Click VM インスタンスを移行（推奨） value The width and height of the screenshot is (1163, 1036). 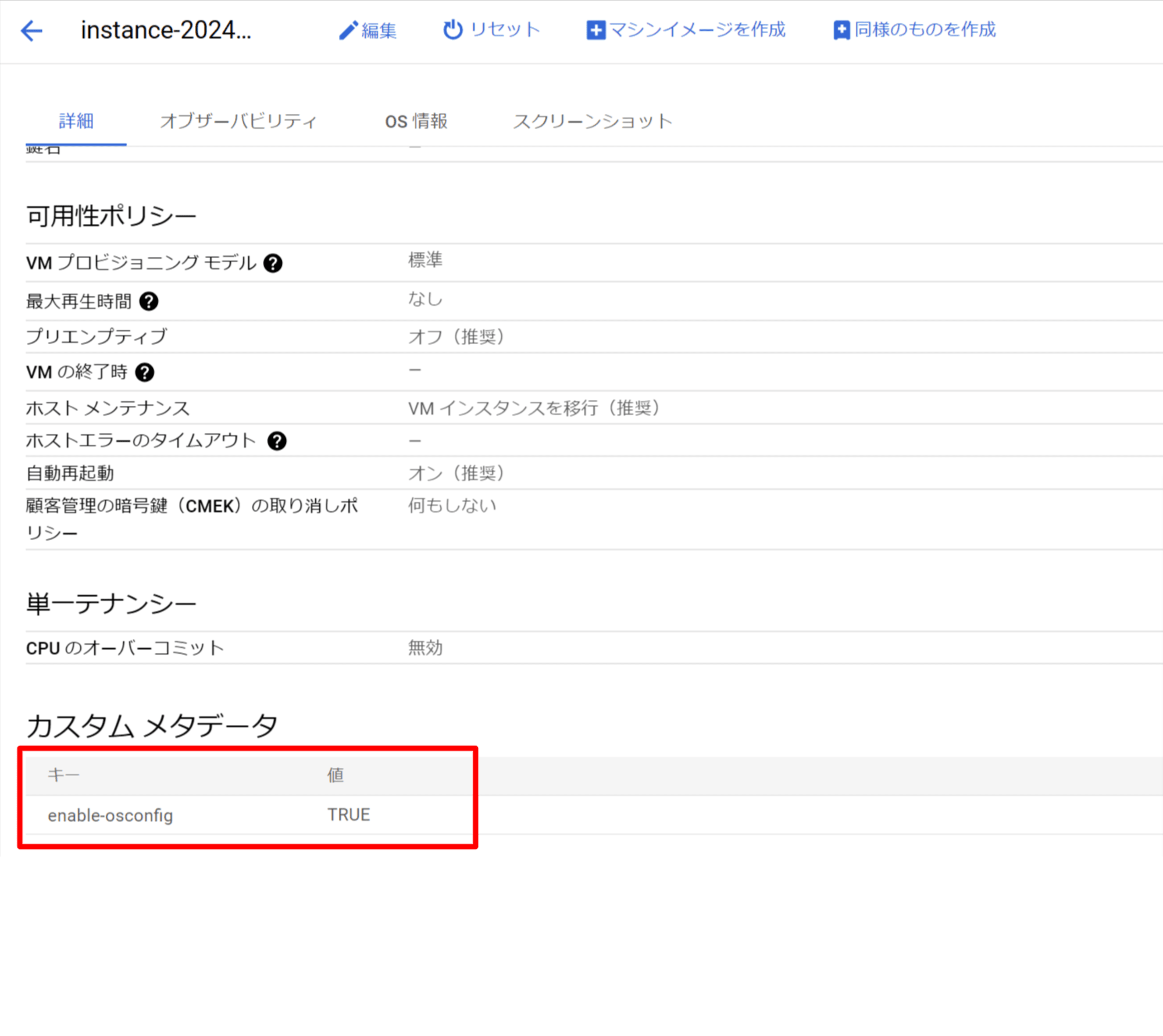[534, 408]
